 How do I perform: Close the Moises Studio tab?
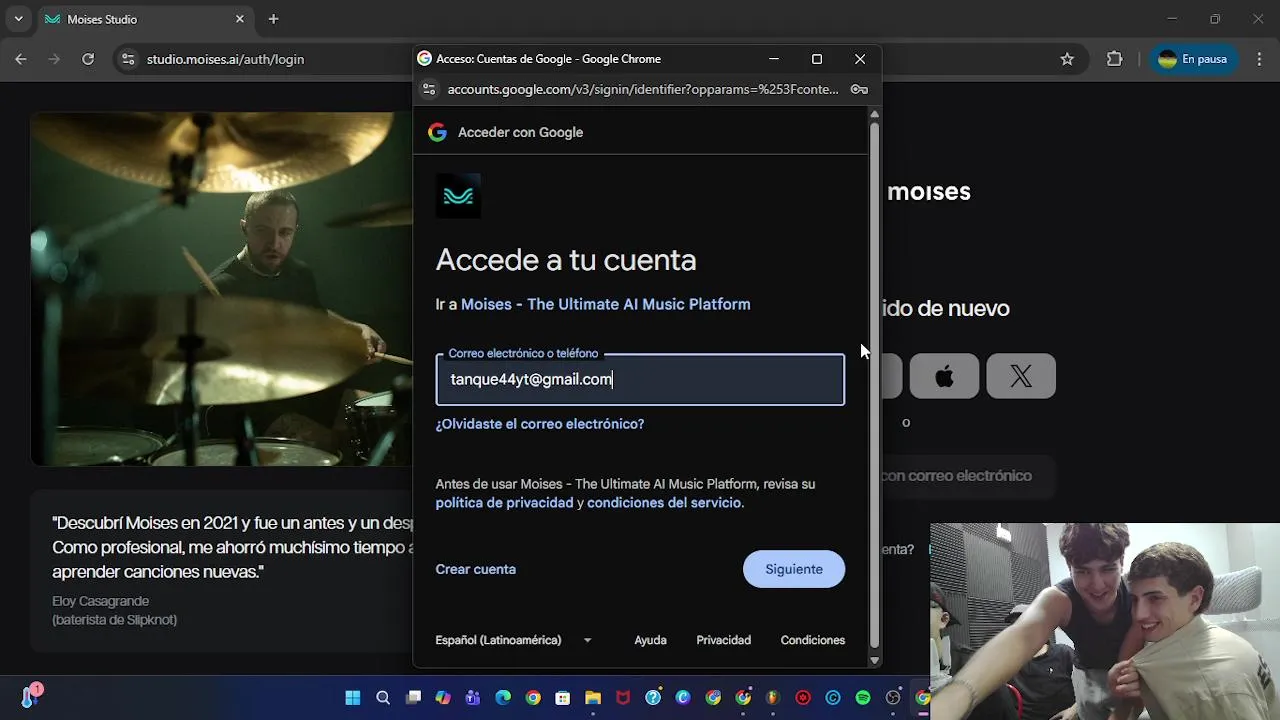(x=240, y=19)
